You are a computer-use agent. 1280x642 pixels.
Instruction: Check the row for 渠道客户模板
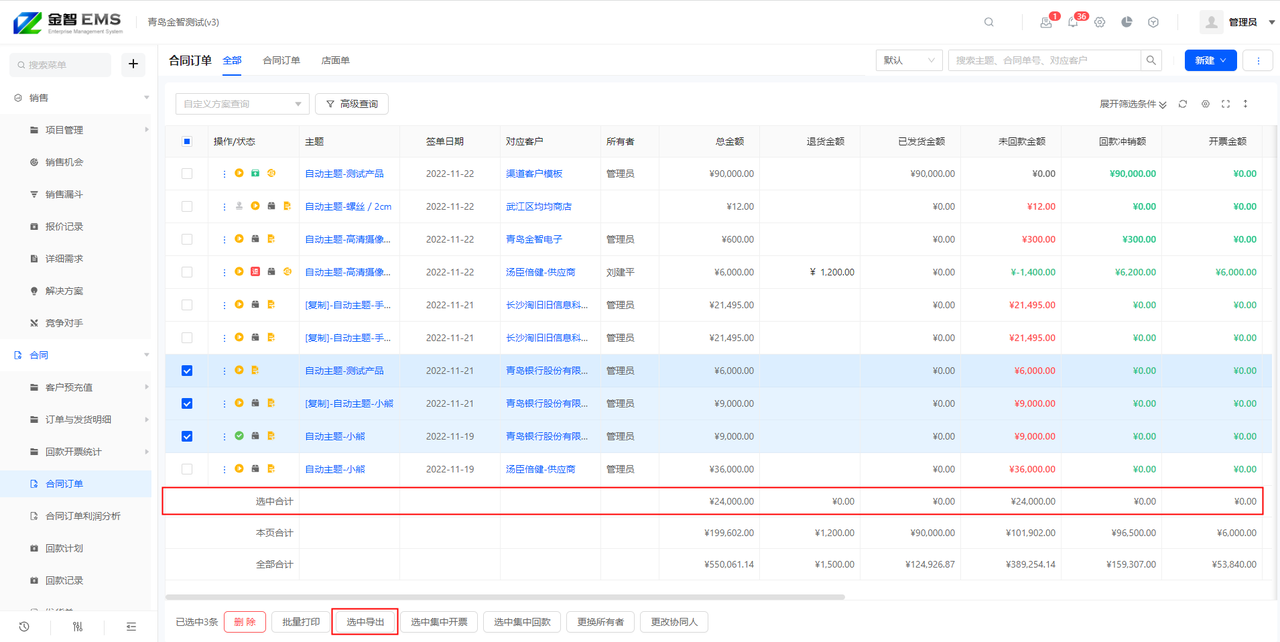[187, 174]
